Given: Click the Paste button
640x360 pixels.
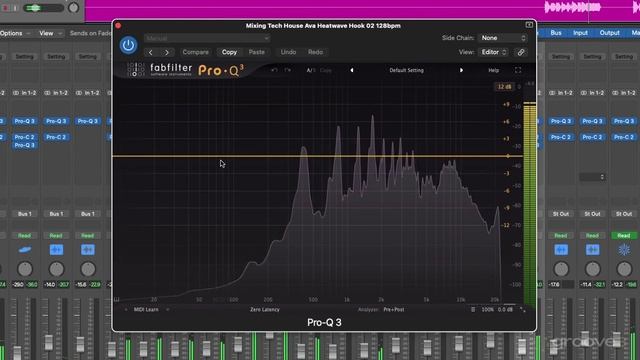Looking at the screenshot, I should coord(256,52).
